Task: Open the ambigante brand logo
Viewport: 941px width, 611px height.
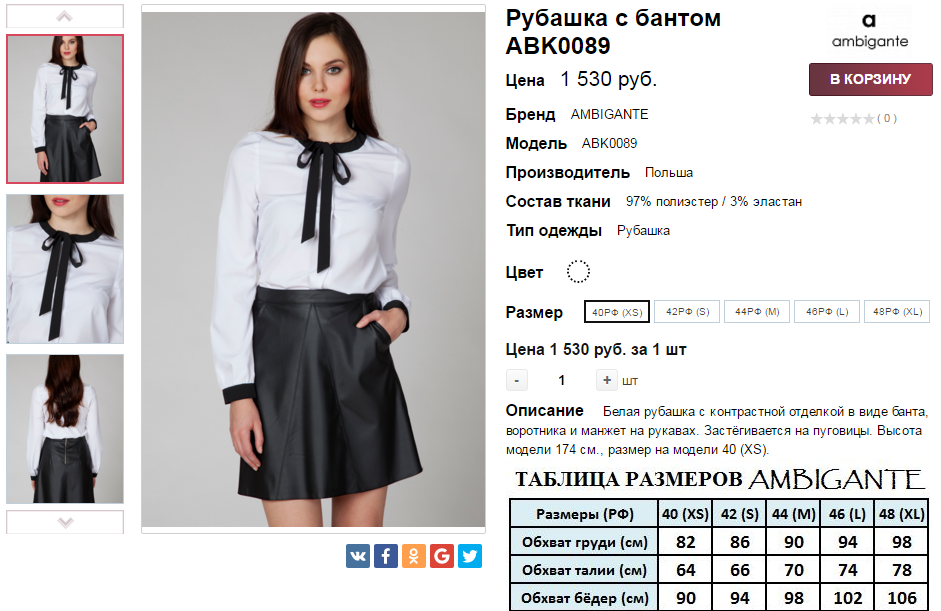Action: [x=870, y=30]
